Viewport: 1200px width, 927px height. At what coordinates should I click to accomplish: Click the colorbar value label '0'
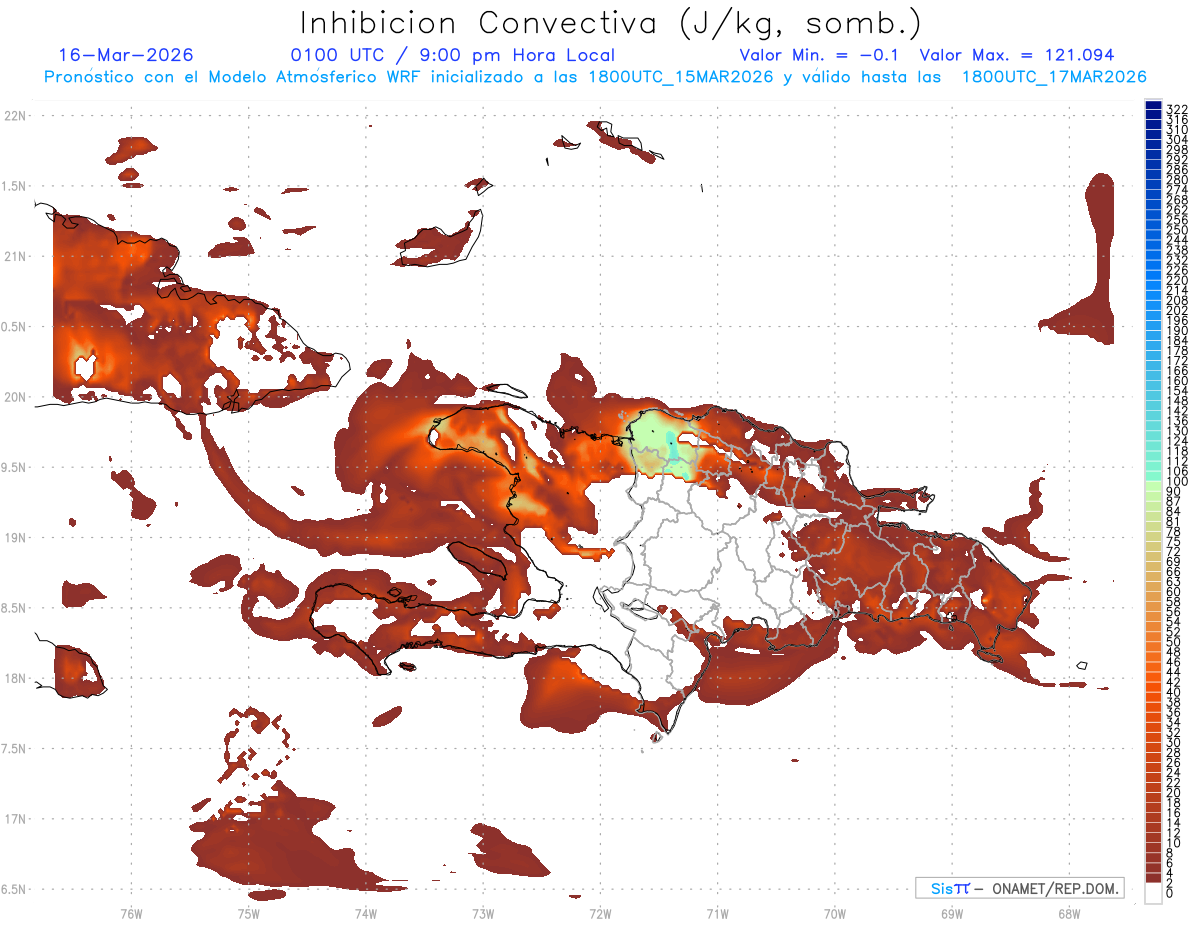[x=1170, y=893]
